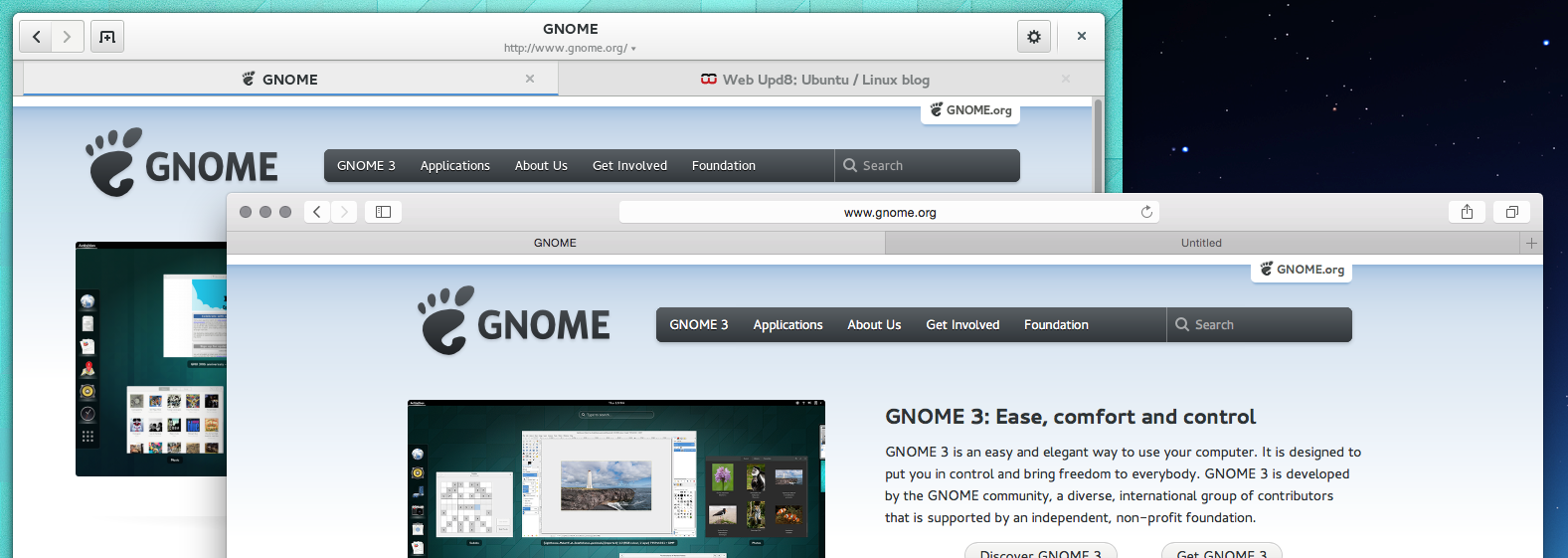Image resolution: width=1568 pixels, height=558 pixels.
Task: Toggle the sidebar in the front window
Action: 383,212
